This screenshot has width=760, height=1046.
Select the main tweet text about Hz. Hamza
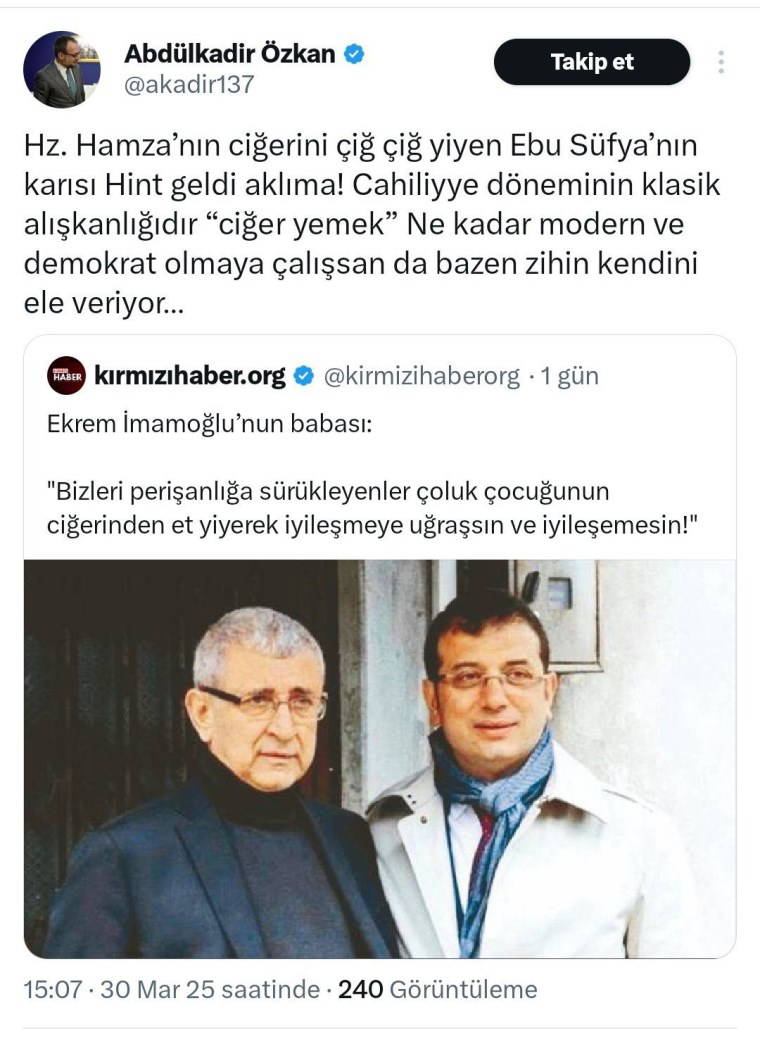(372, 224)
